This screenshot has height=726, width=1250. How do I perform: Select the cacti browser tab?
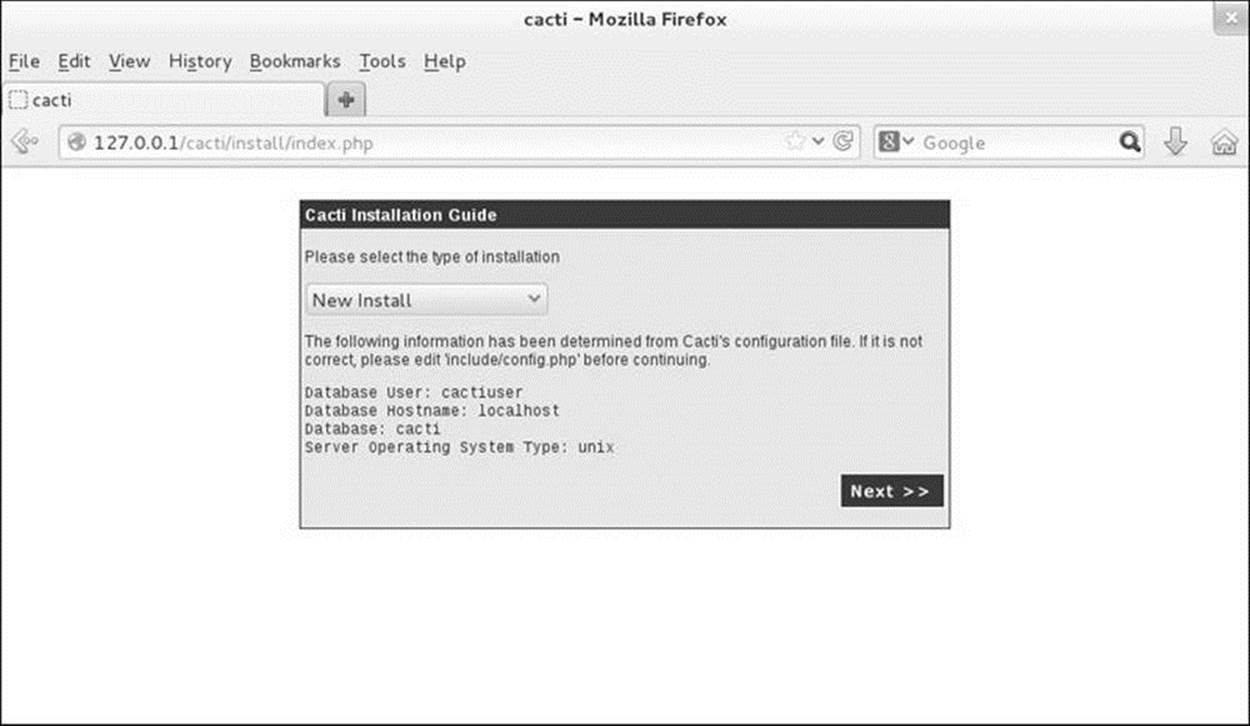point(165,100)
